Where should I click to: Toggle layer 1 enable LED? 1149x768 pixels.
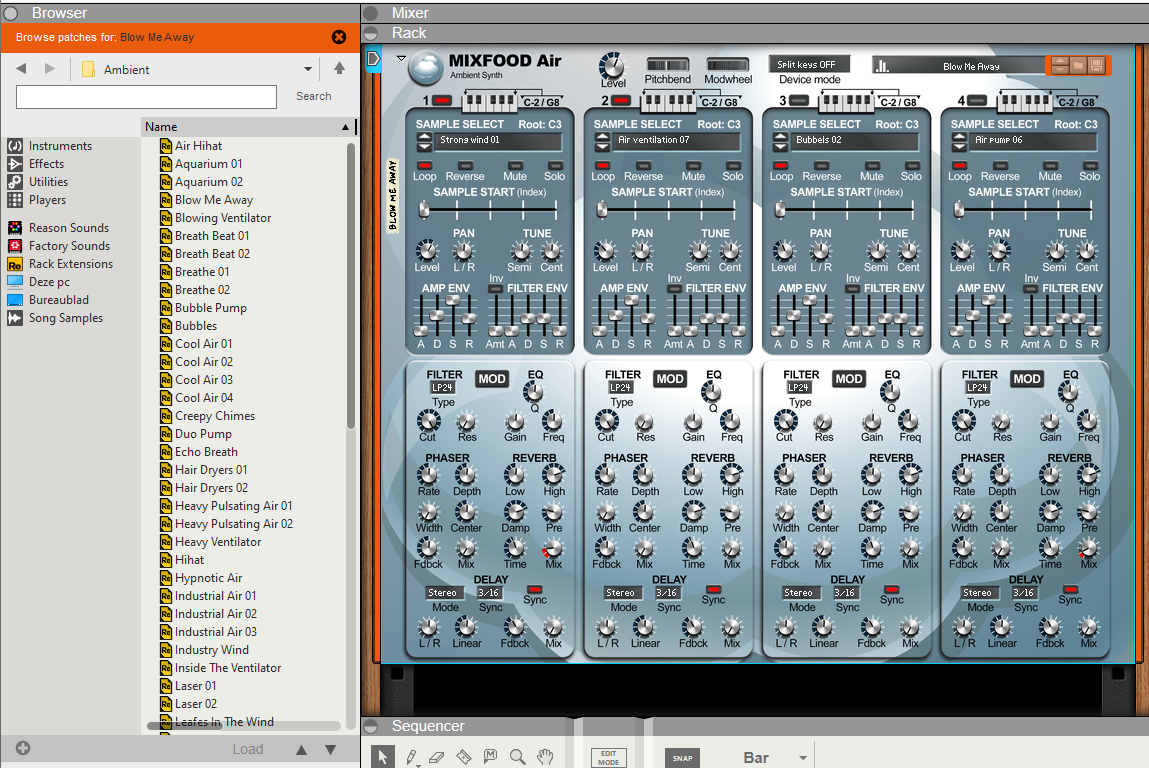point(442,100)
